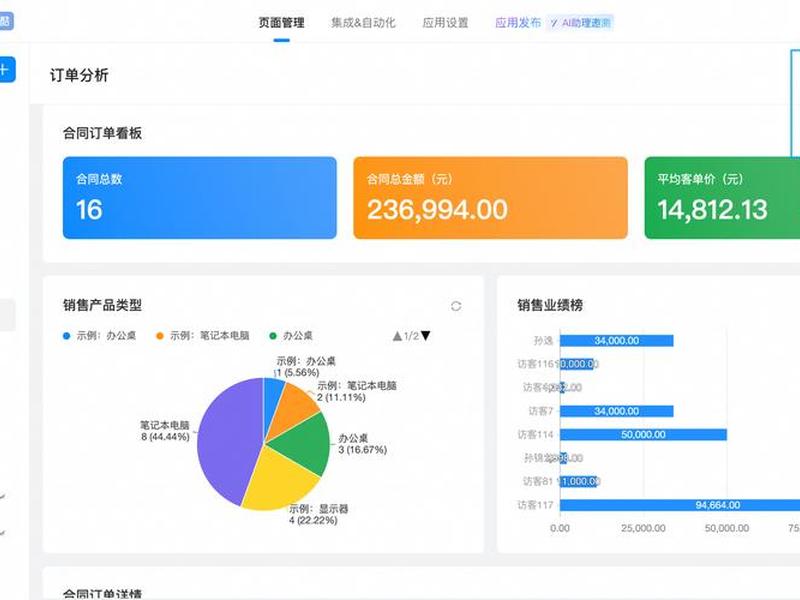Click the 销售产品类型 heading
The width and height of the screenshot is (800, 600).
click(x=102, y=305)
